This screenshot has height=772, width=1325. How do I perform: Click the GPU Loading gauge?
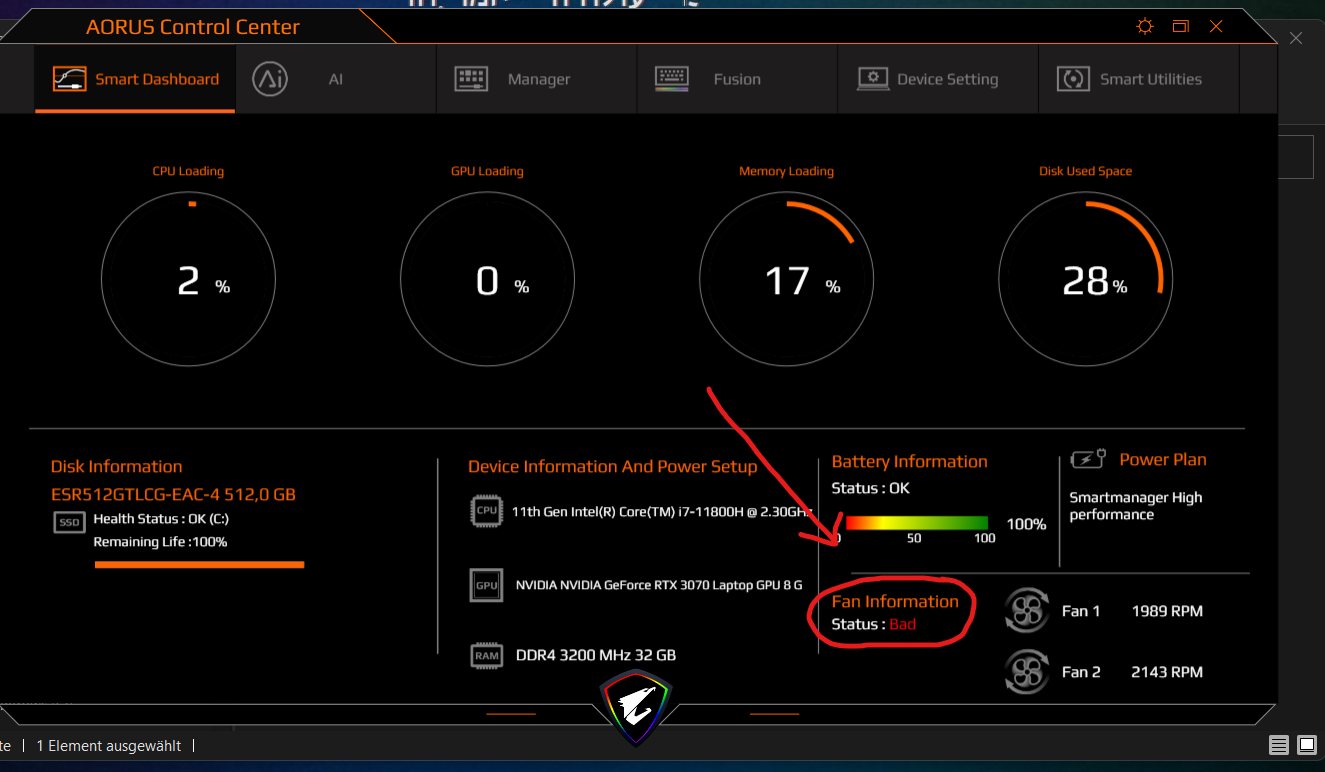coord(487,281)
